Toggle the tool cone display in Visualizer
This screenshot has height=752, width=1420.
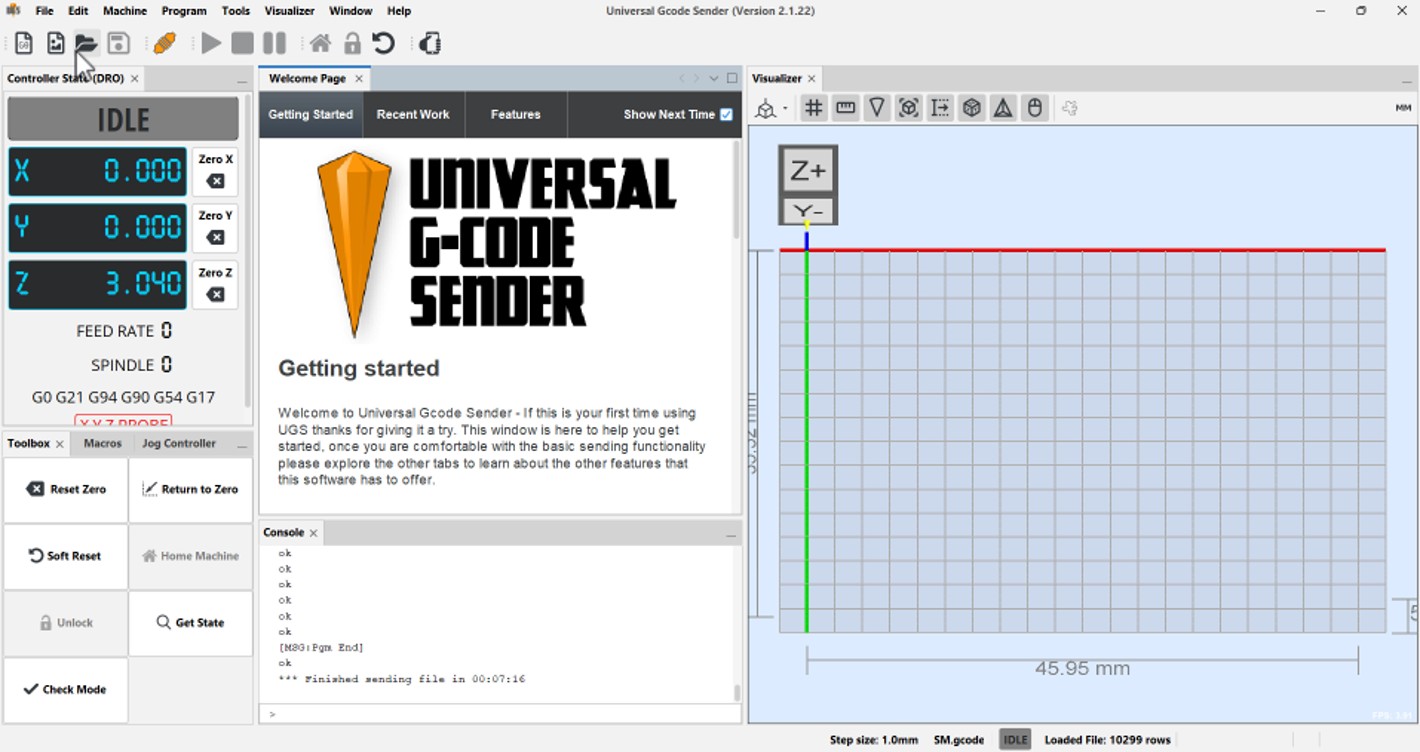tap(877, 108)
